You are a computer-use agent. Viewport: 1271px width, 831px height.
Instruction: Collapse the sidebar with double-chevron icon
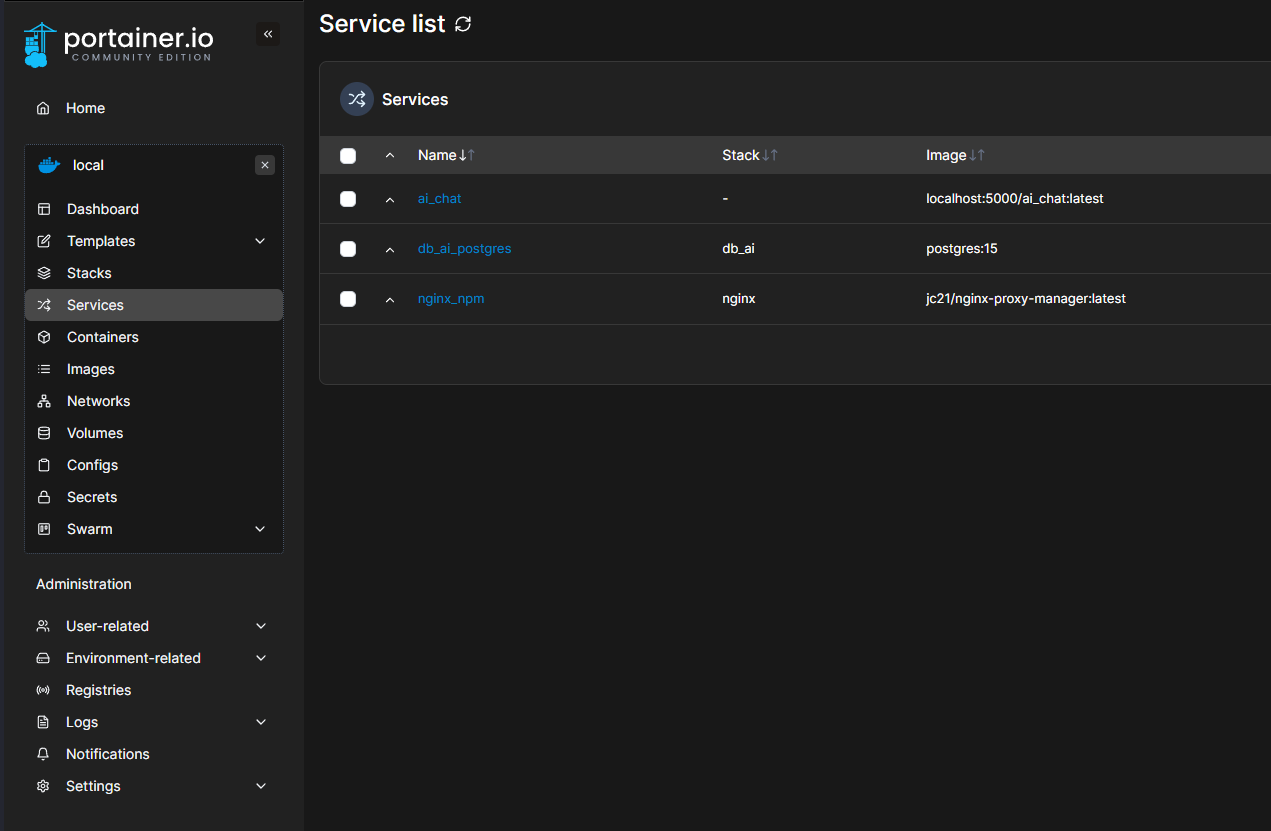(268, 34)
